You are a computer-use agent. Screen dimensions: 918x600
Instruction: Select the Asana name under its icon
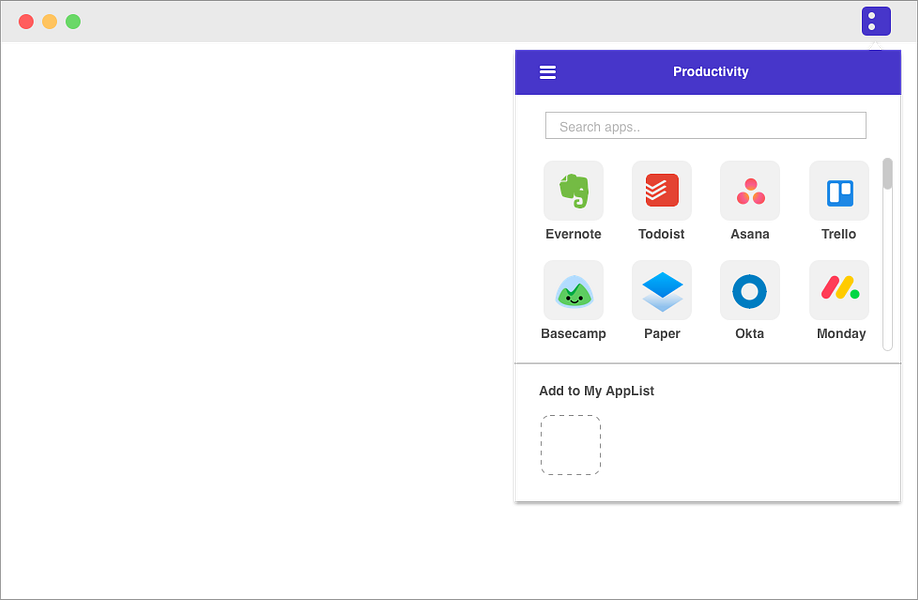pyautogui.click(x=750, y=233)
